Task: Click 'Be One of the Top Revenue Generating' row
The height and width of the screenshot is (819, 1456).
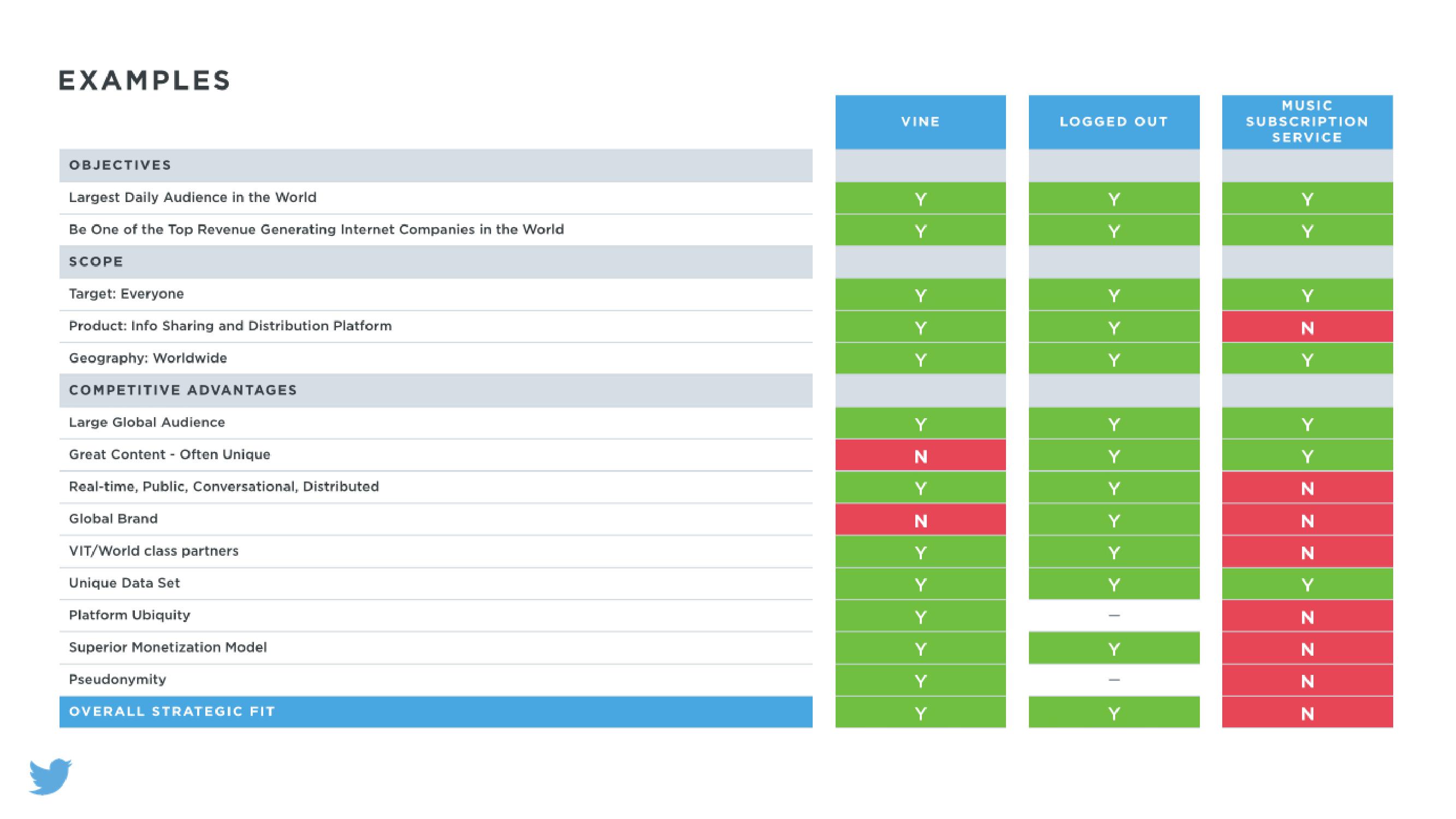Action: 436,230
